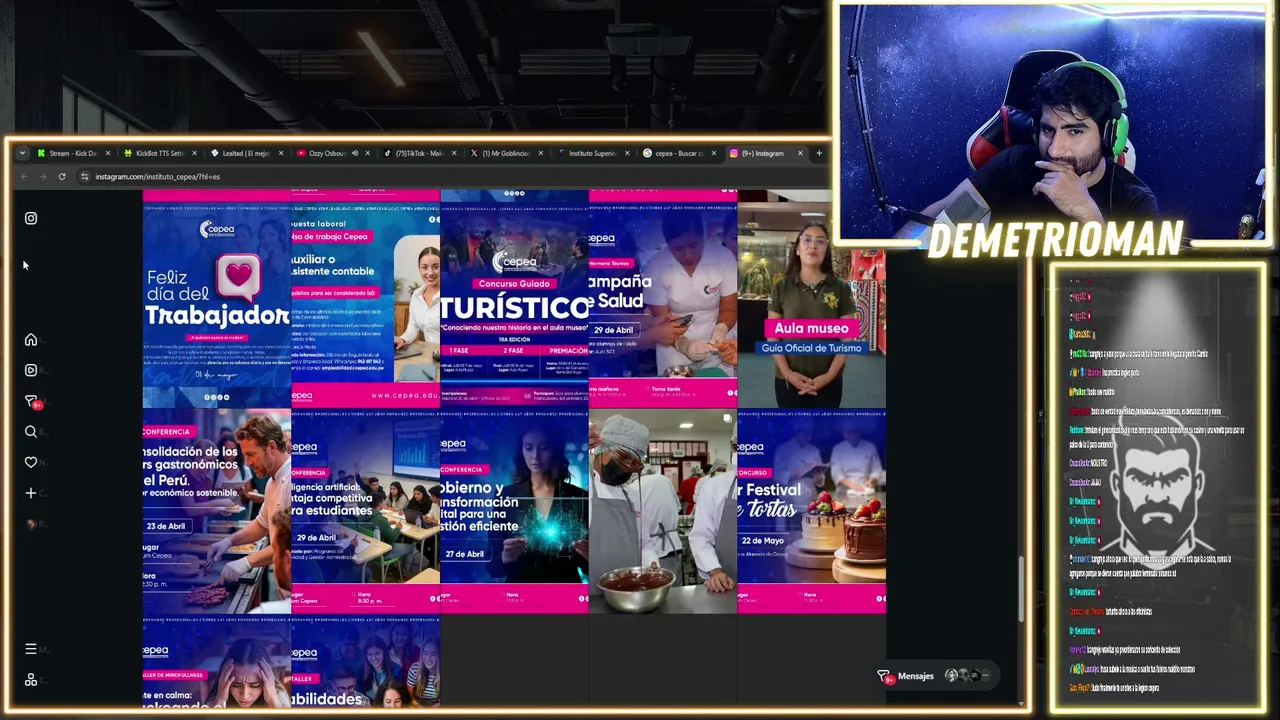The height and width of the screenshot is (720, 1280).
Task: Click the Instagram logo in the sidebar
Action: [x=31, y=218]
